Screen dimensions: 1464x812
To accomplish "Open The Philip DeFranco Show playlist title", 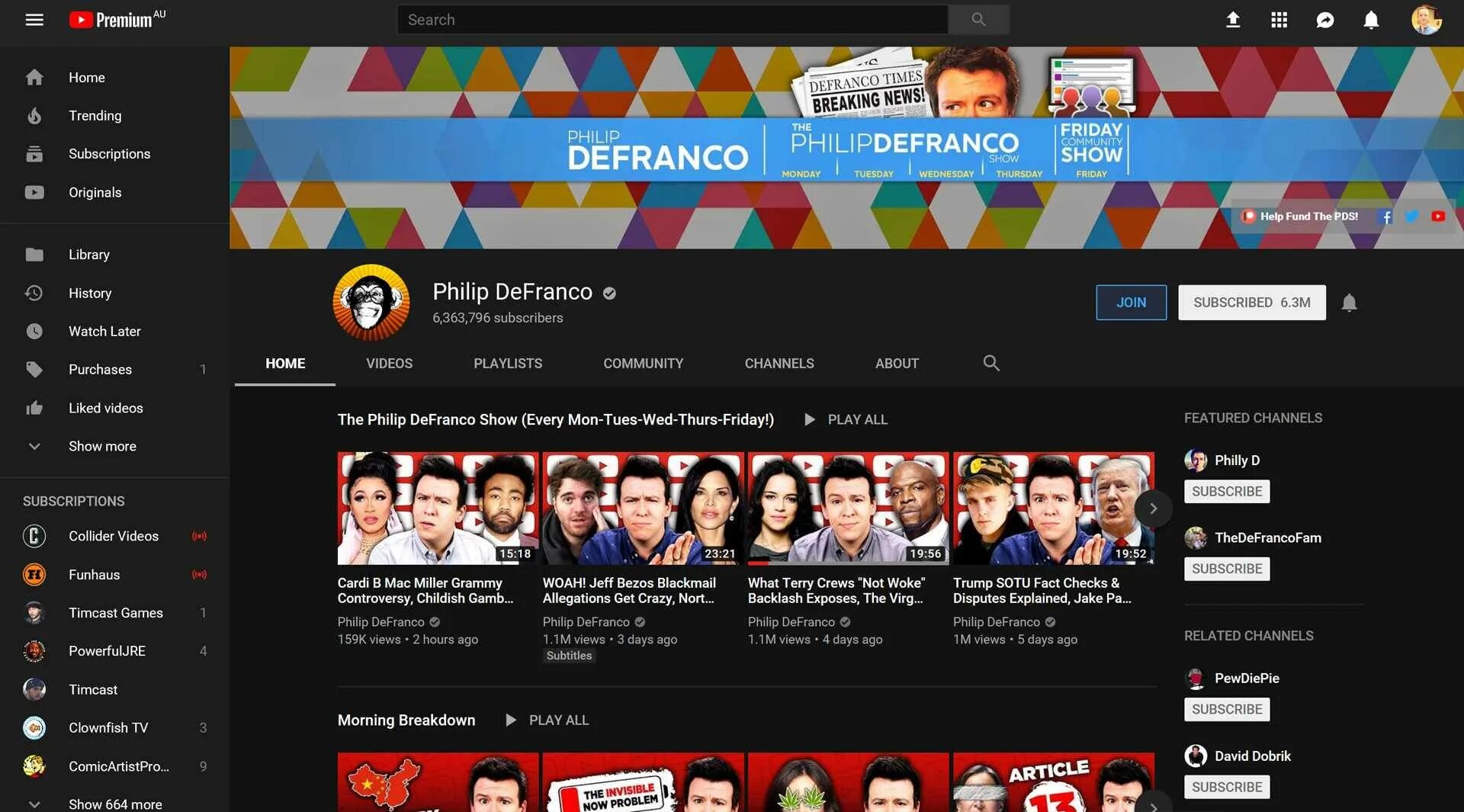I will click(556, 419).
